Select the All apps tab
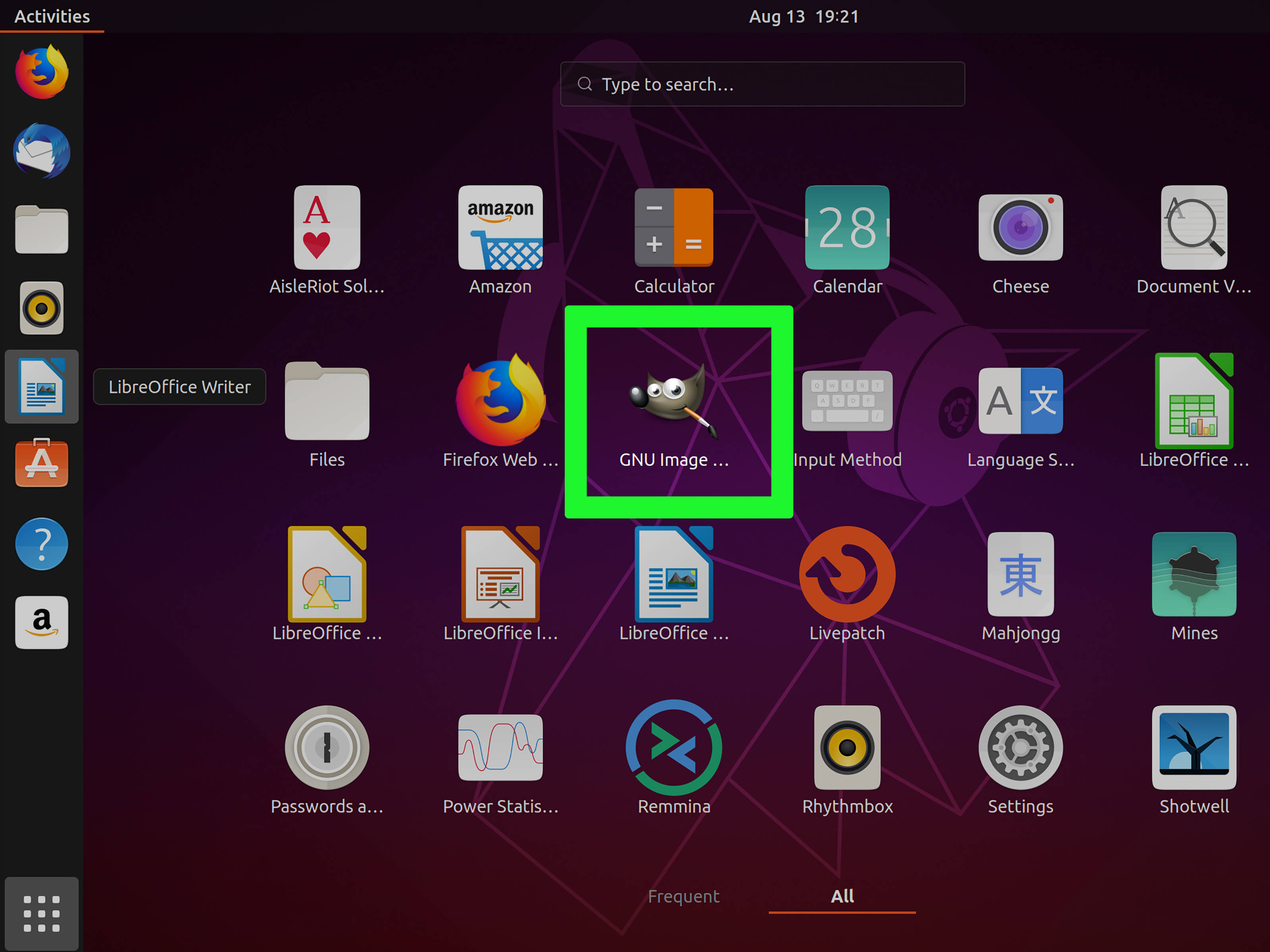 [842, 896]
